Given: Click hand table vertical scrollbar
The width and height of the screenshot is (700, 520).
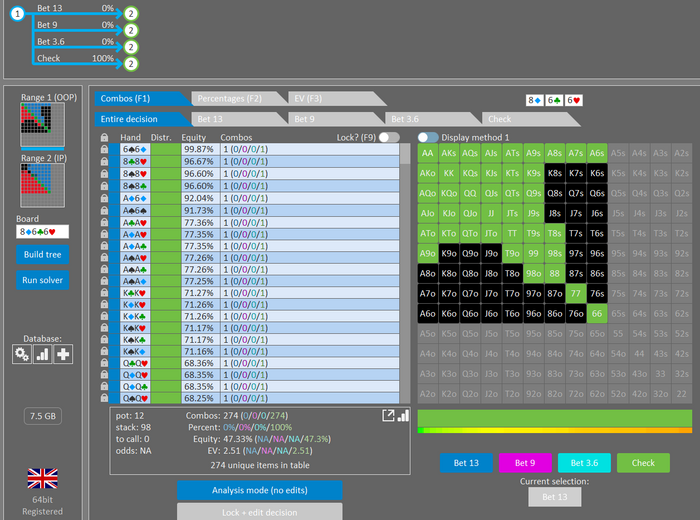Looking at the screenshot, I should [x=405, y=273].
